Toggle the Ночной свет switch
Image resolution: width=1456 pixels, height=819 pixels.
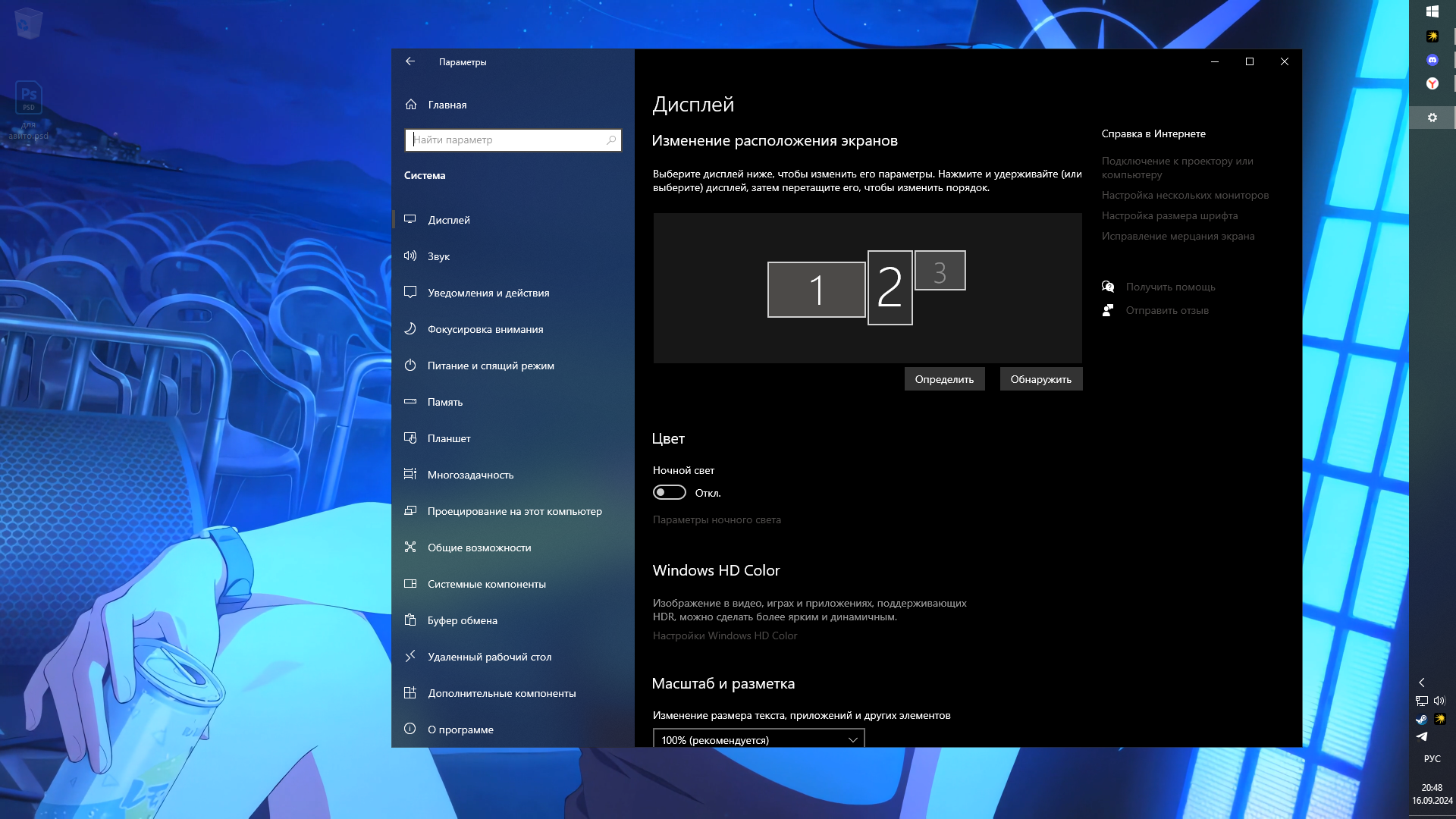click(669, 493)
